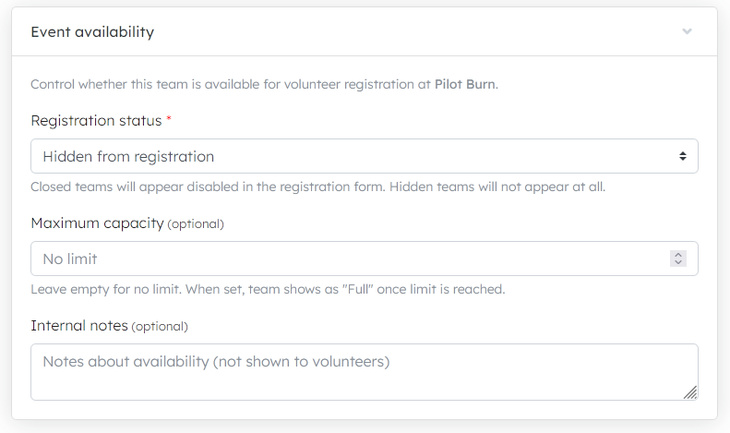
Task: Click the Internal notes resize handle
Action: [690, 393]
